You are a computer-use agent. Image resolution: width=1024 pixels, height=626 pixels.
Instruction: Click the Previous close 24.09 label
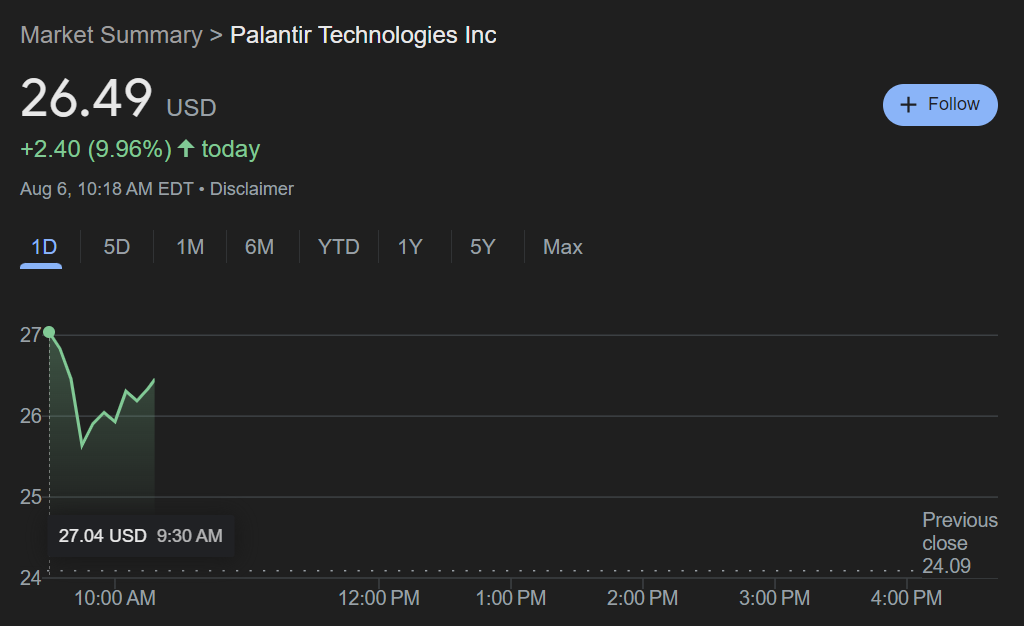[959, 542]
